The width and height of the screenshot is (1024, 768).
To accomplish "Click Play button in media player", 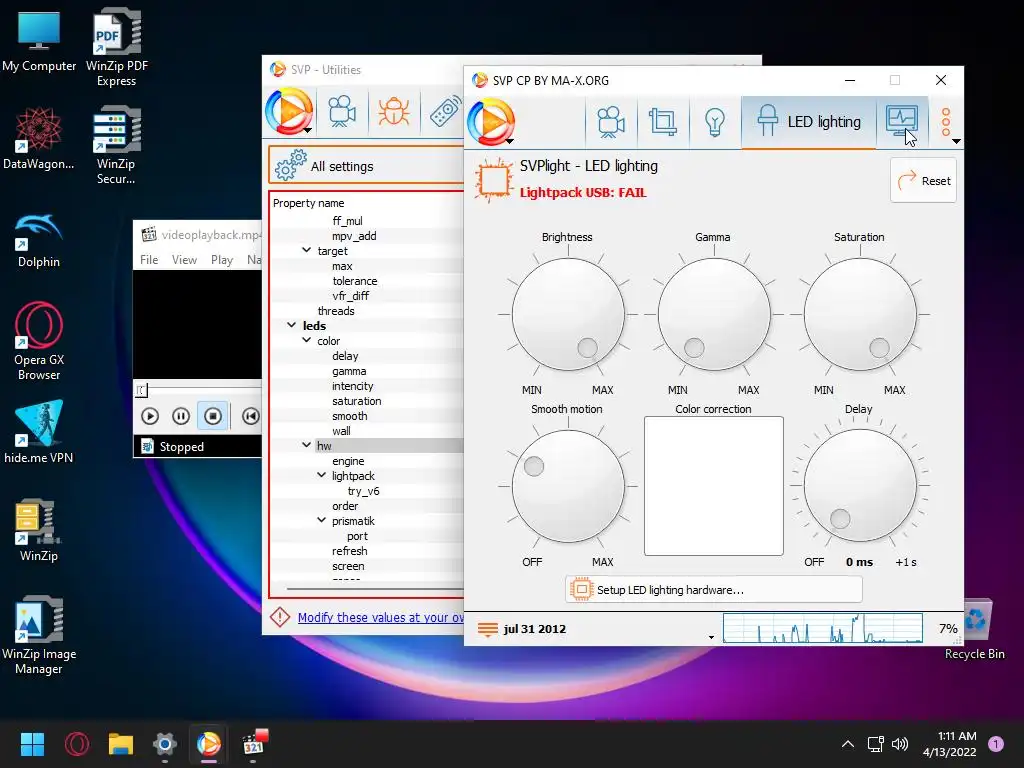I will (x=150, y=416).
